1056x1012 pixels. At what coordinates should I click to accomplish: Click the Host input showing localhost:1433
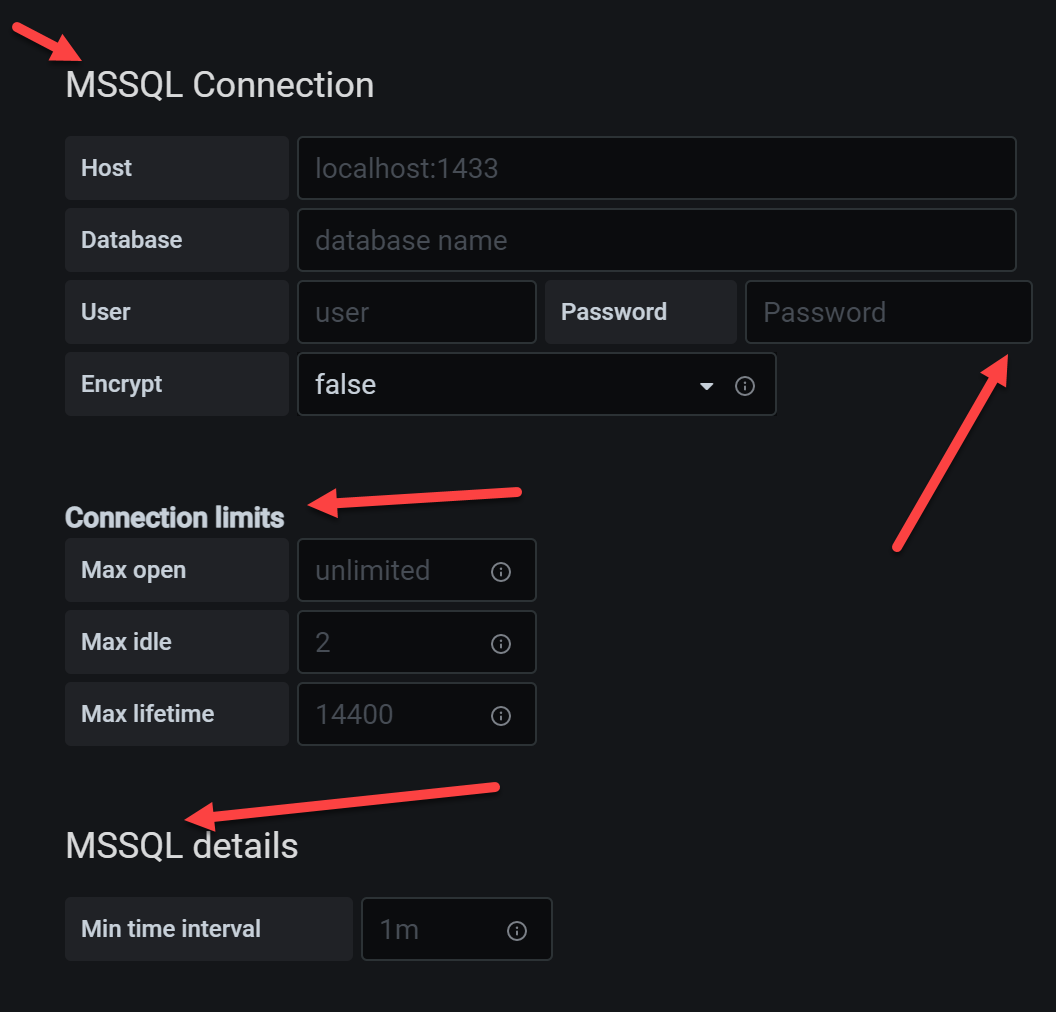[x=656, y=168]
